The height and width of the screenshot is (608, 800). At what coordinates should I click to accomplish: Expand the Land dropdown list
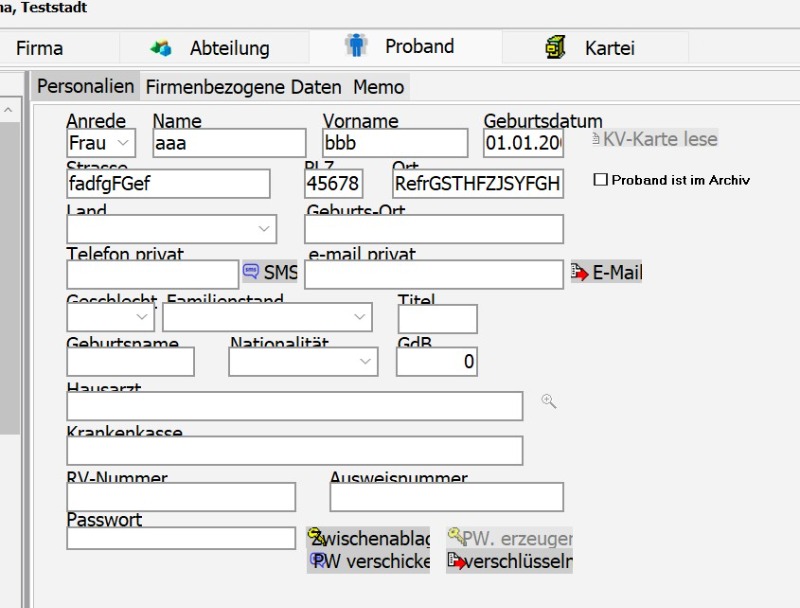(x=265, y=228)
